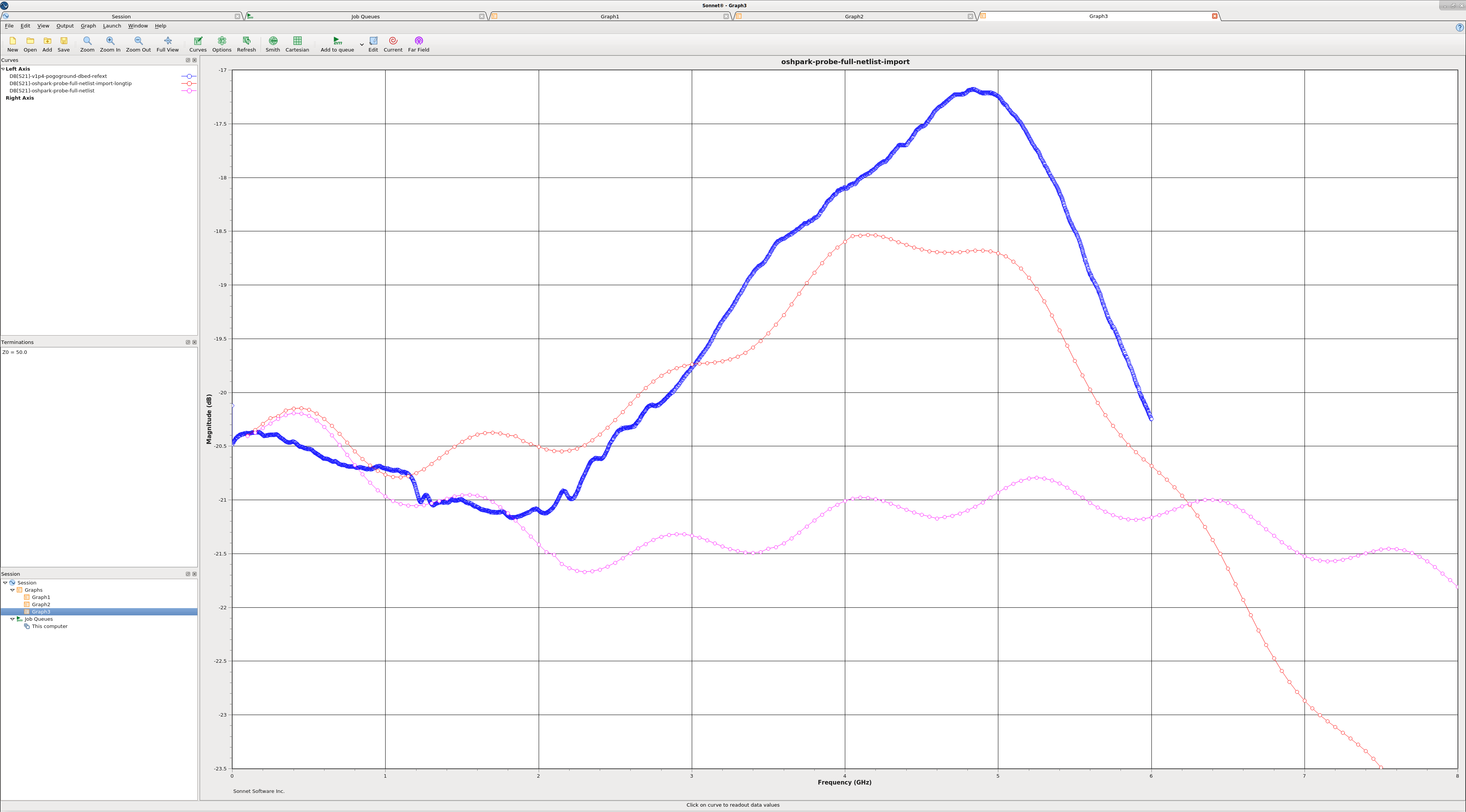Open the View menu
Screen dimensions: 1466x812
pyautogui.click(x=43, y=26)
